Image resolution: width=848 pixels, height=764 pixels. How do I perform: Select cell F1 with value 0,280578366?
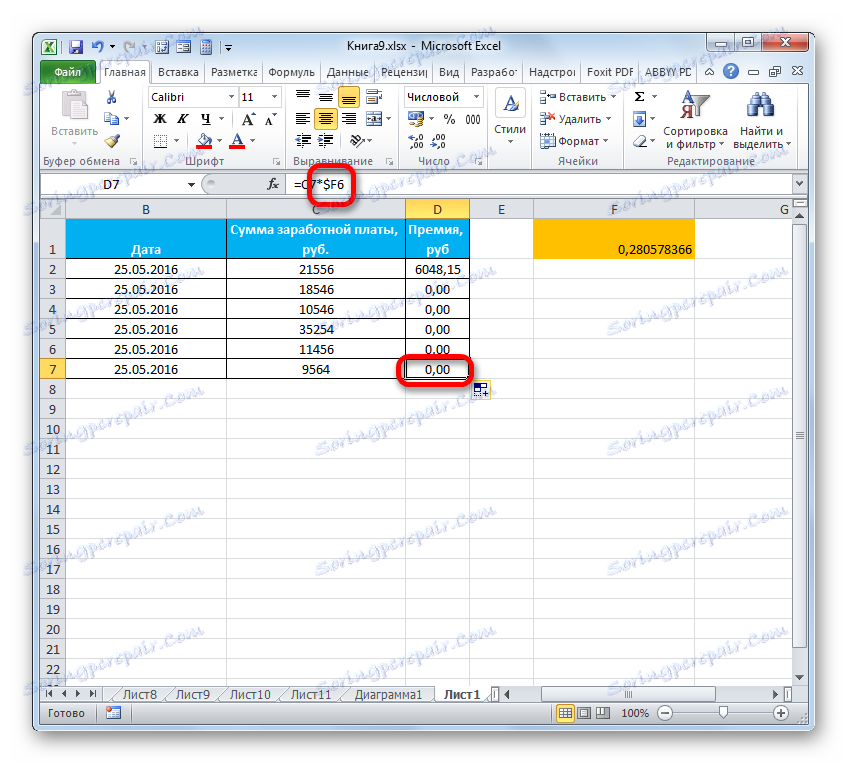coord(614,239)
